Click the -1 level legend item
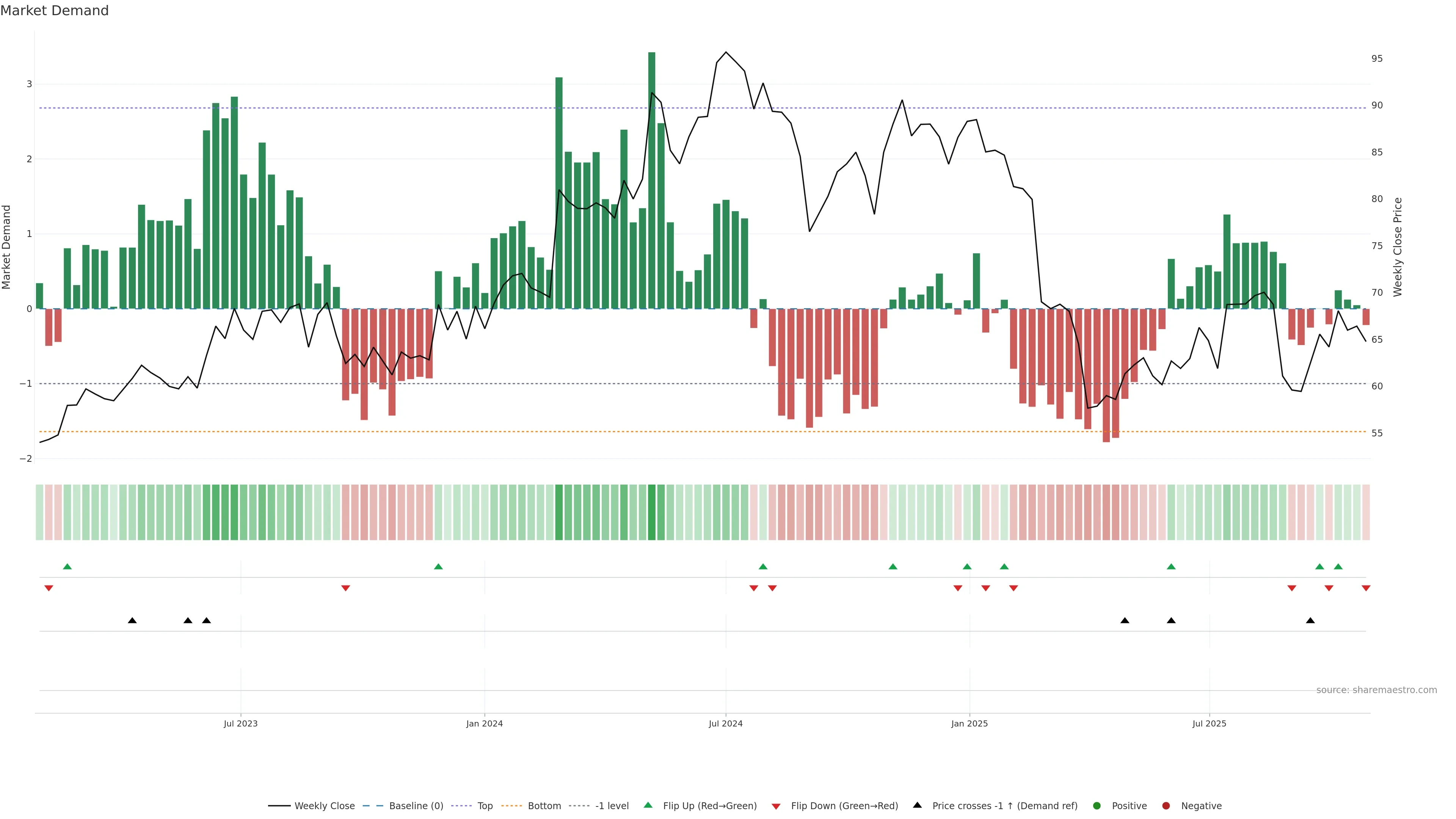This screenshot has width=1456, height=819. tap(612, 806)
